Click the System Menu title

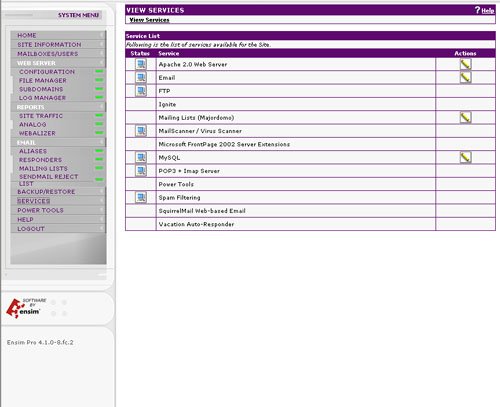pyautogui.click(x=78, y=15)
